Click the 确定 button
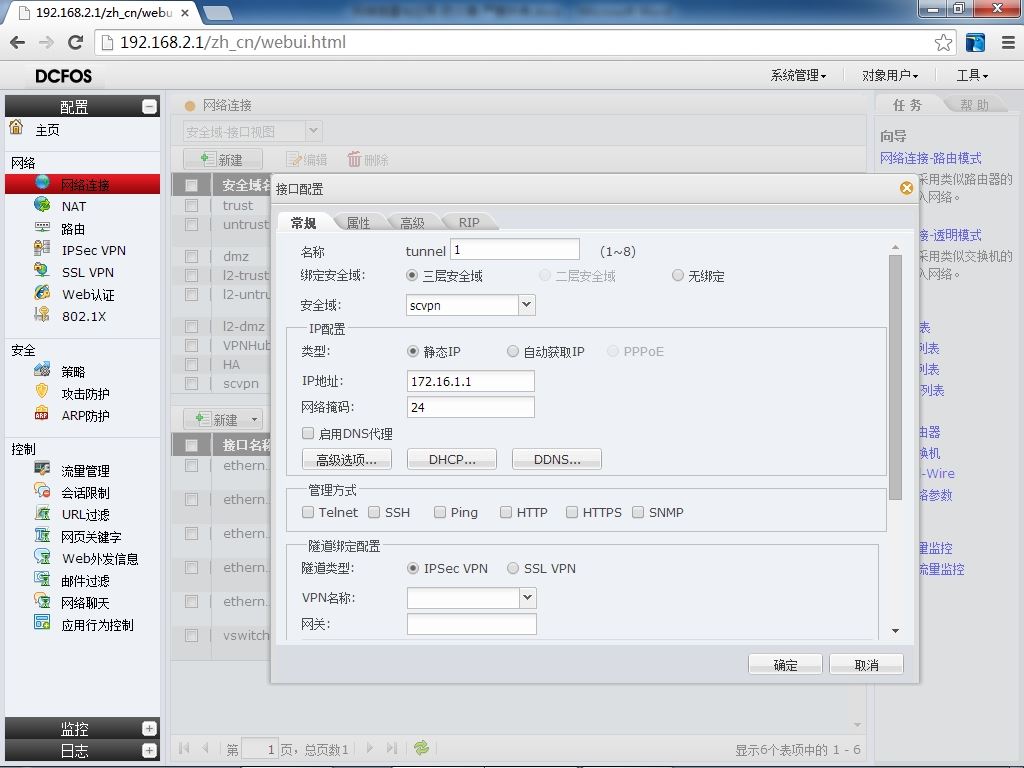The width and height of the screenshot is (1024, 768). click(x=785, y=665)
